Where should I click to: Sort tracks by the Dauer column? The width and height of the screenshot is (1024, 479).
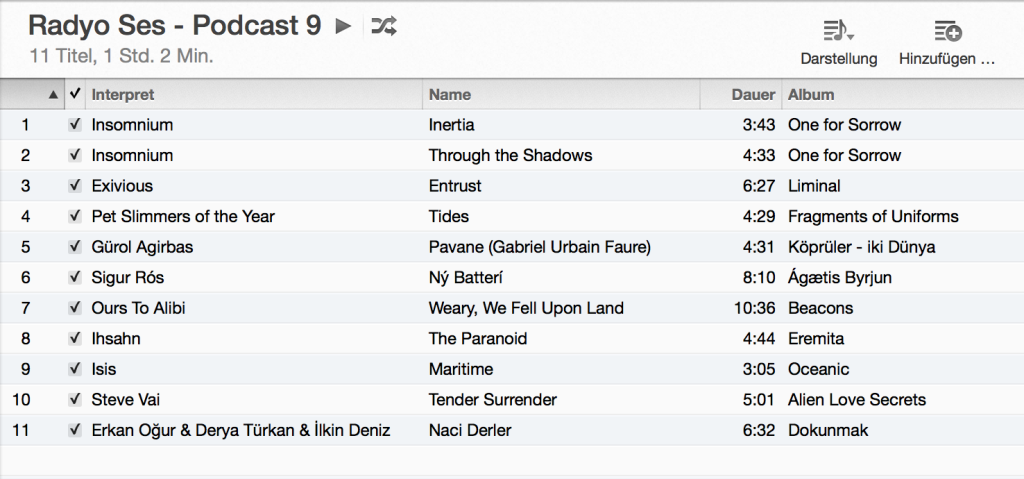tap(741, 95)
